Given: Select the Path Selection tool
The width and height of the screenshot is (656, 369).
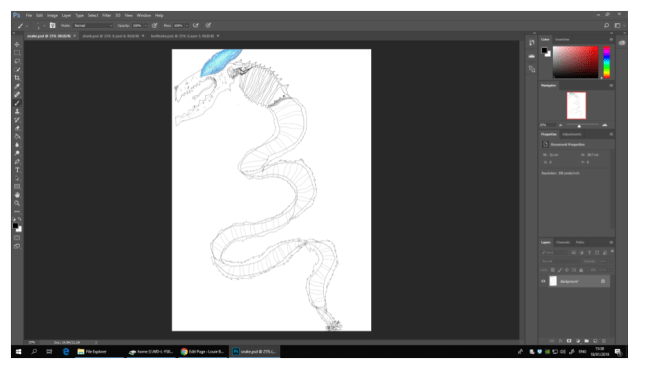Looking at the screenshot, I should tap(17, 178).
